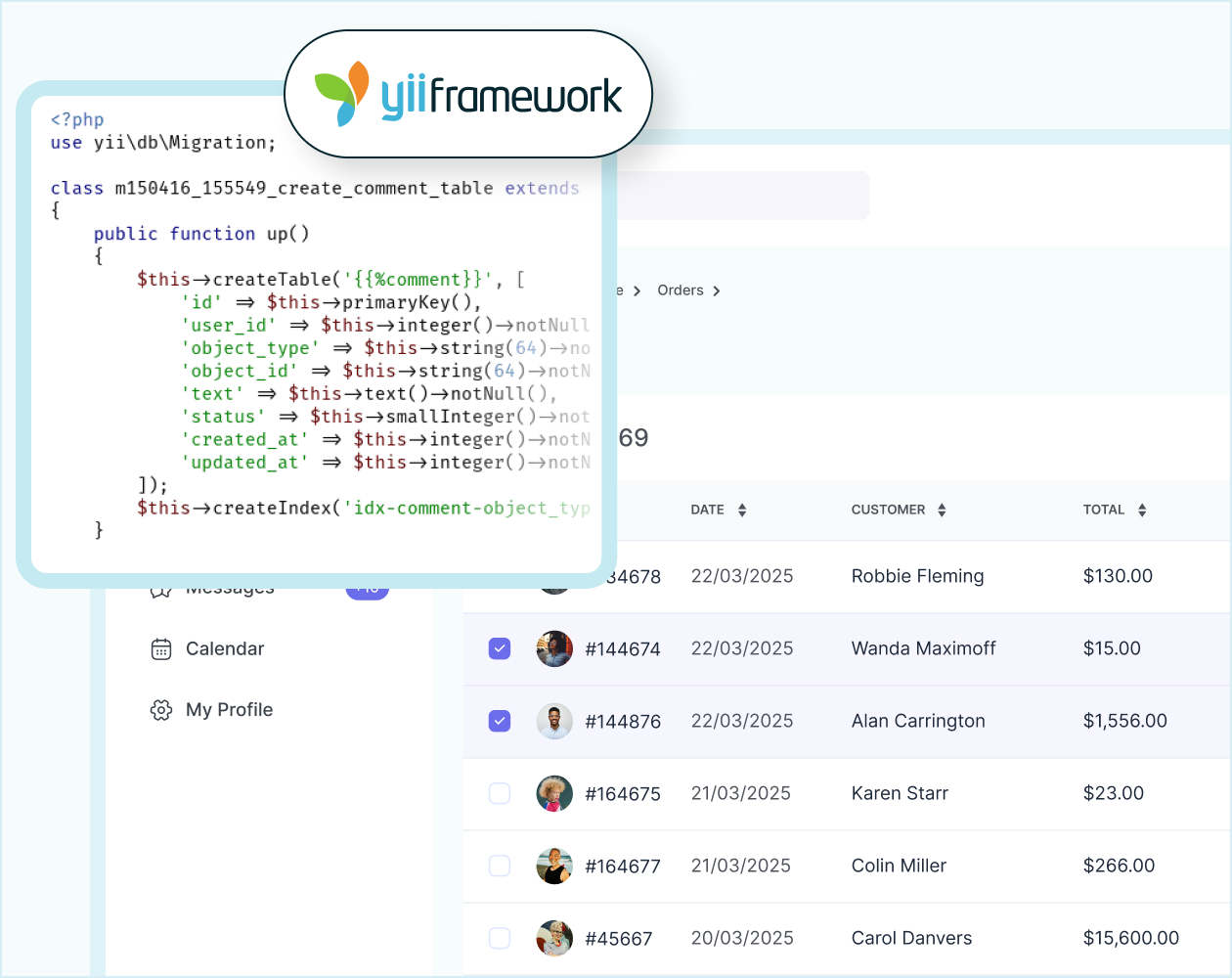Click Alan Carrington's avatar thumbnail
Screen dimensions: 1232x978
(x=554, y=721)
